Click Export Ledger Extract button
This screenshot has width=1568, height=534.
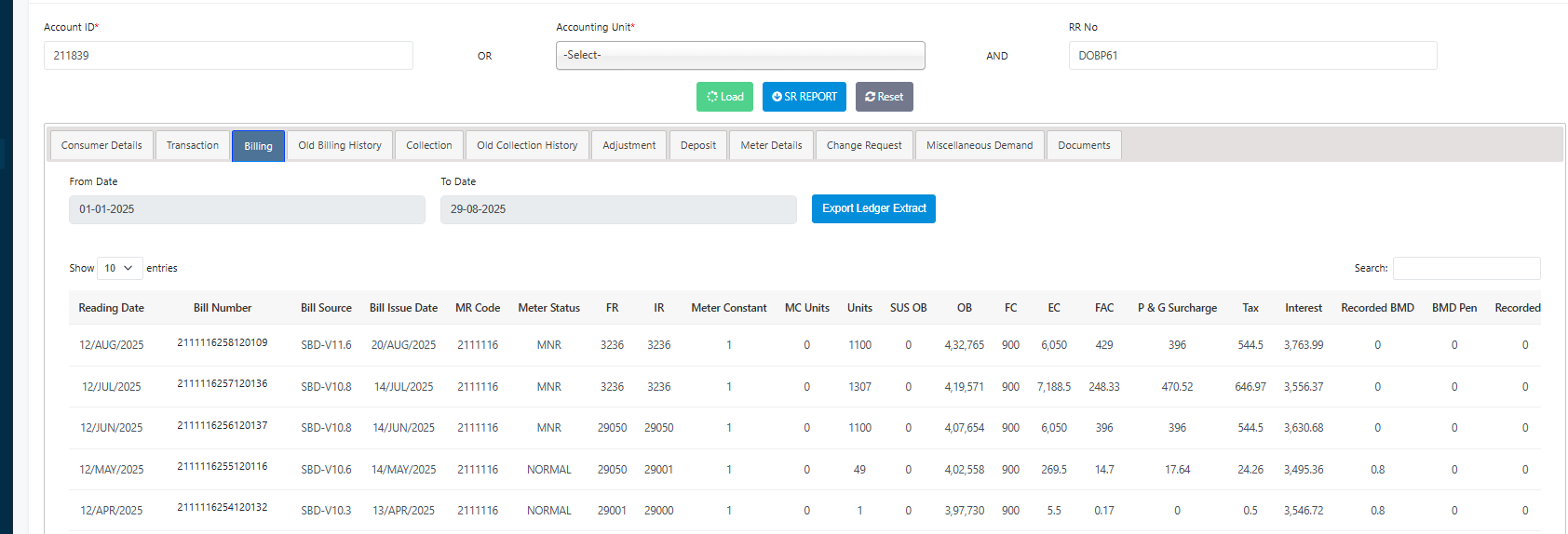point(872,208)
